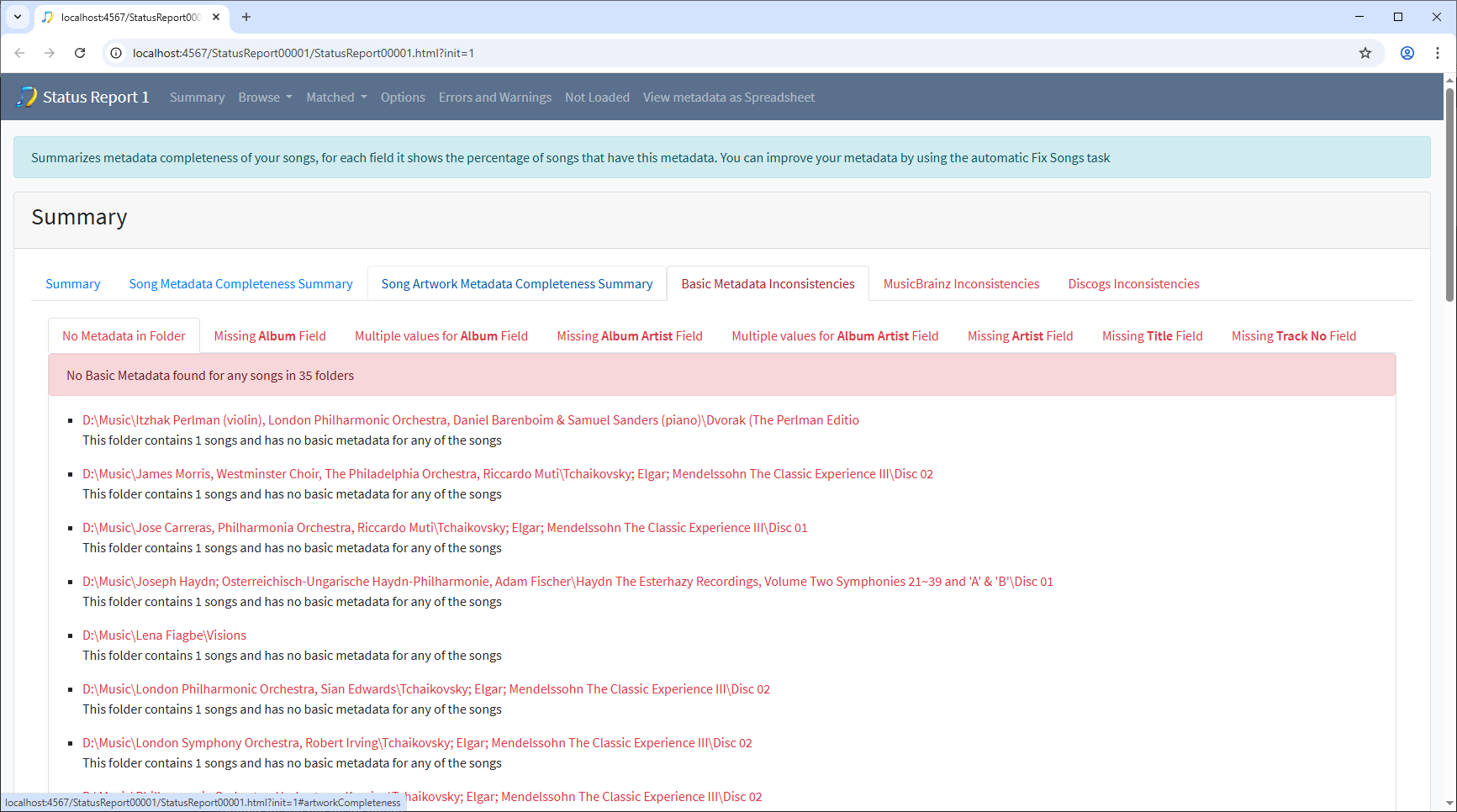
Task: Click the address bar URL field
Action: 673,53
